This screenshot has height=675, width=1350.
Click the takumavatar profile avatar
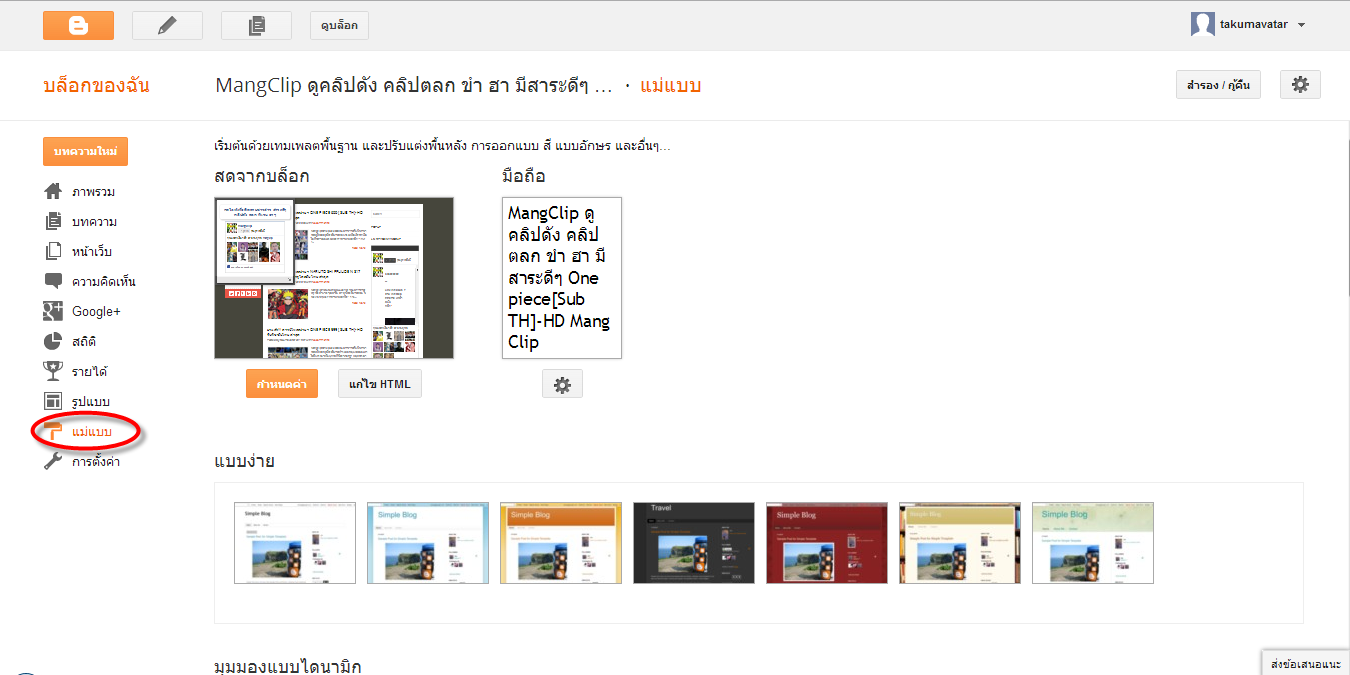[x=1203, y=25]
